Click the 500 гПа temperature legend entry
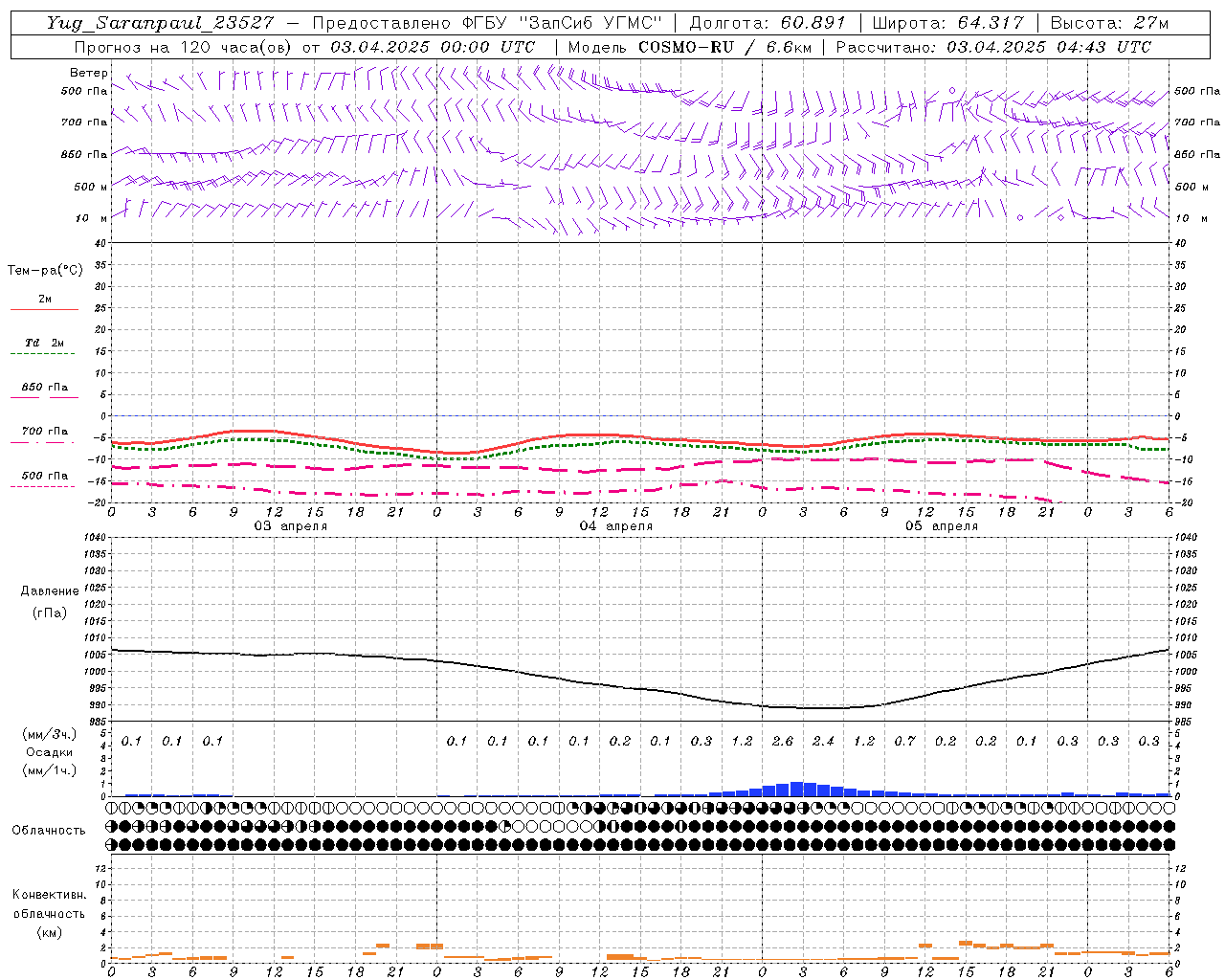1225x980 pixels. coord(44,476)
